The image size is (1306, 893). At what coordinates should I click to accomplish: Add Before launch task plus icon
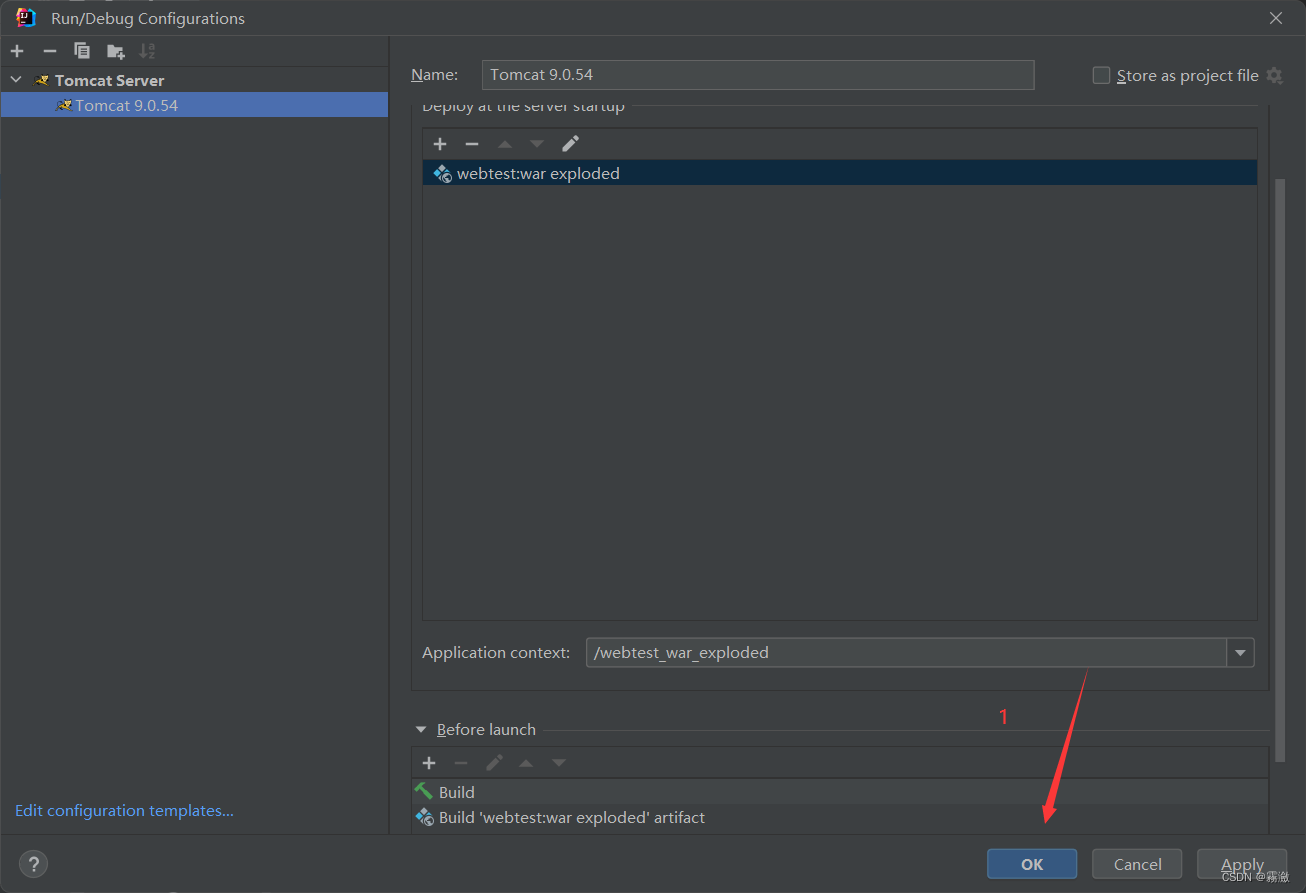pyautogui.click(x=429, y=763)
